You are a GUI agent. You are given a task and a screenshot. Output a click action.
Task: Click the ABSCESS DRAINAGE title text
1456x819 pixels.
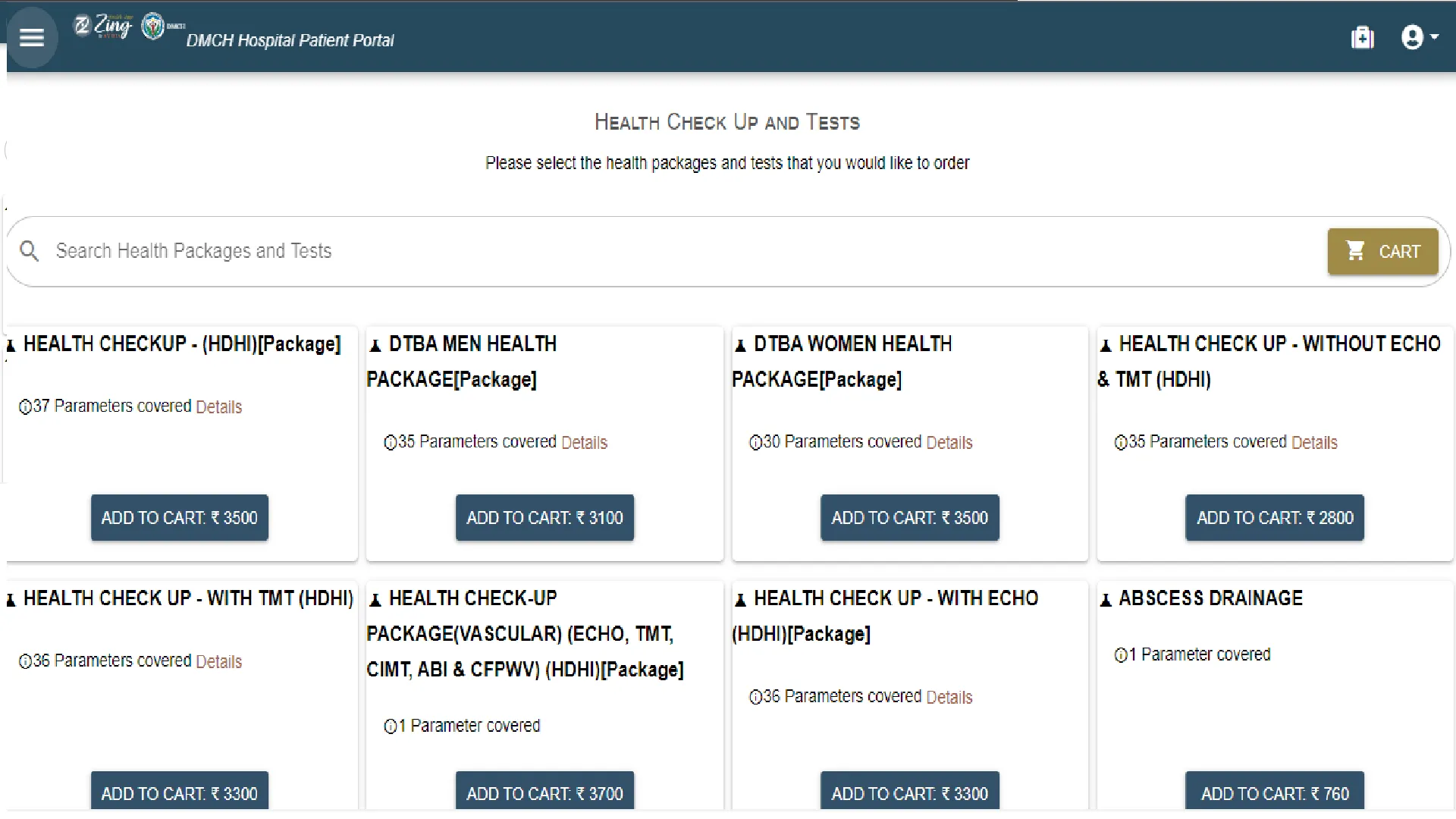pos(1211,598)
